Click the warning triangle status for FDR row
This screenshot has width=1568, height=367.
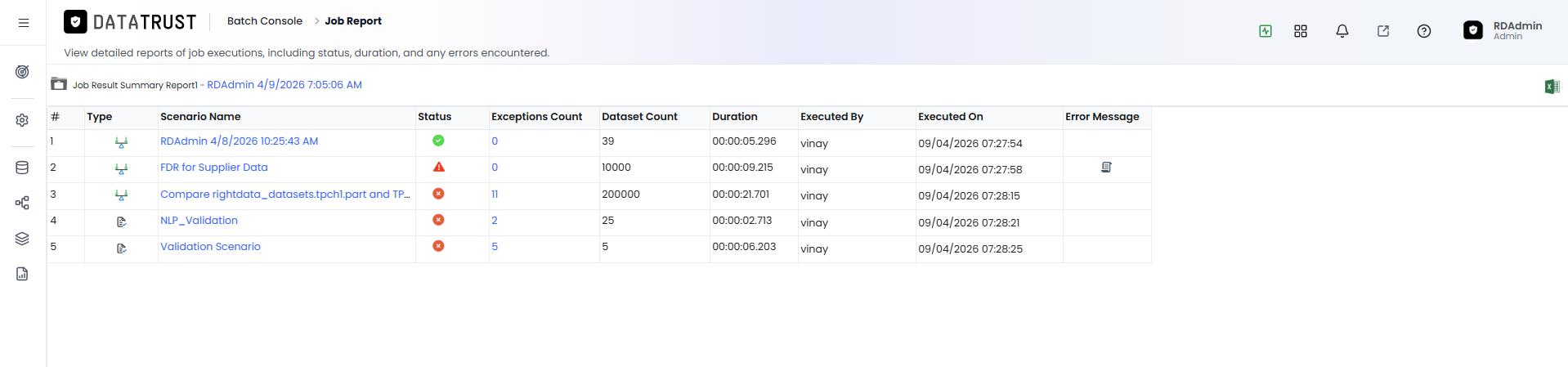pyautogui.click(x=438, y=167)
